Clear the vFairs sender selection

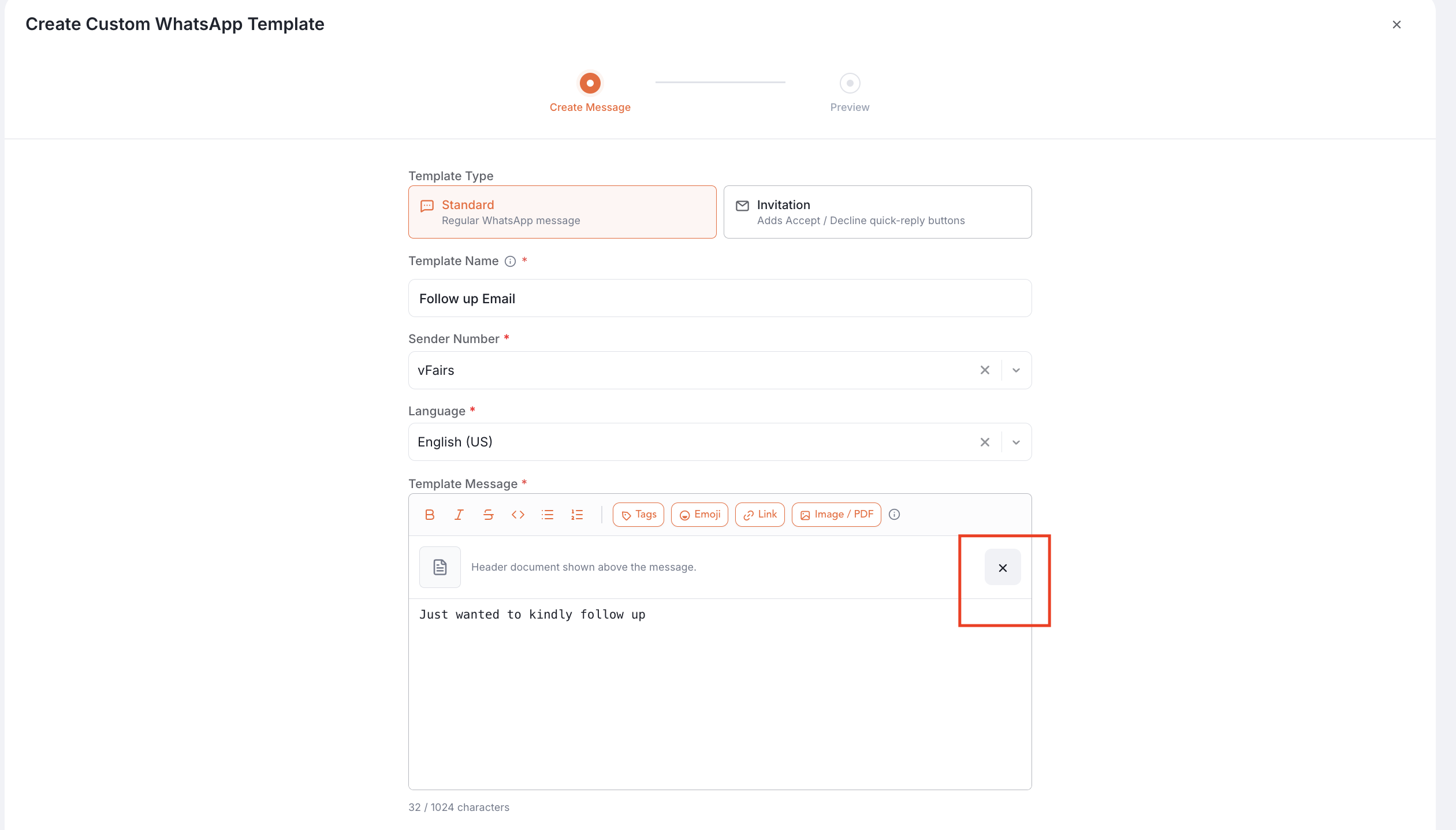click(985, 370)
